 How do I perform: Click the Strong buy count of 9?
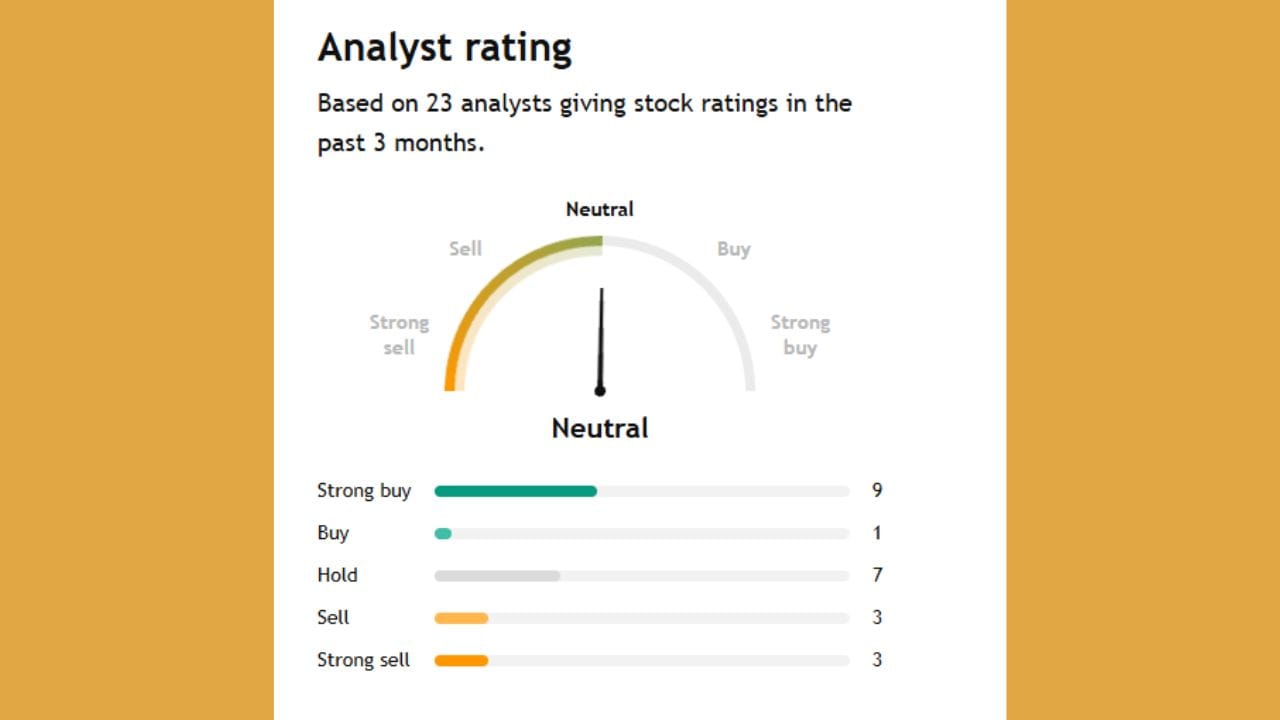pos(877,490)
